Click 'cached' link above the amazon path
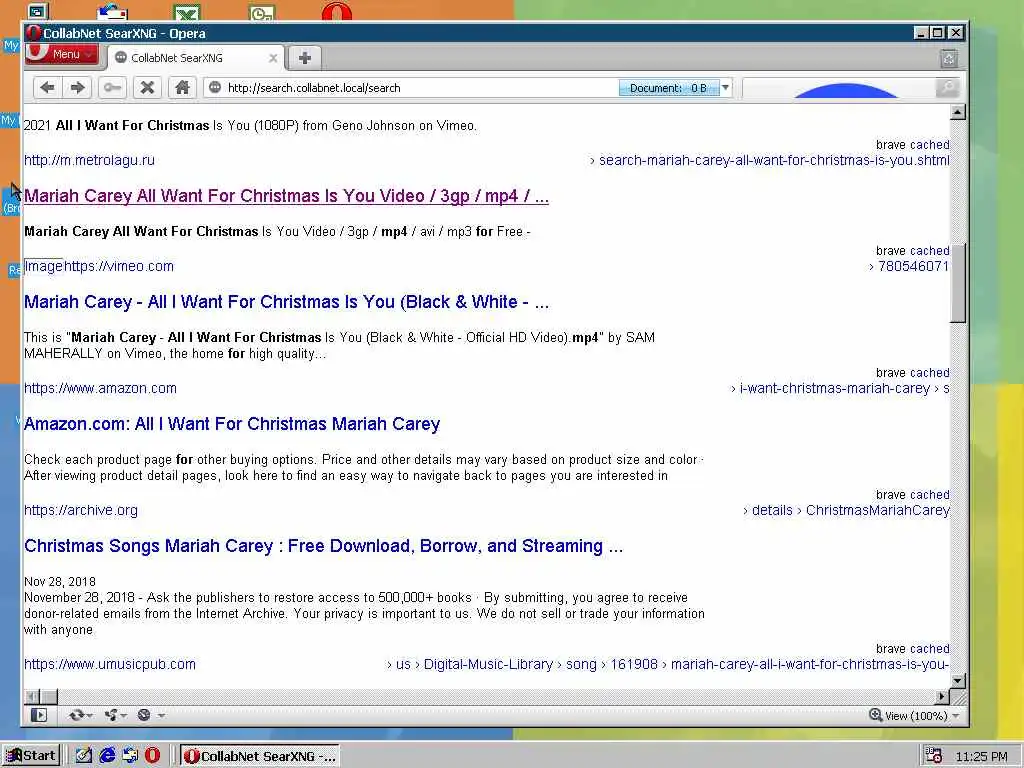The width and height of the screenshot is (1024, 768). [x=930, y=373]
